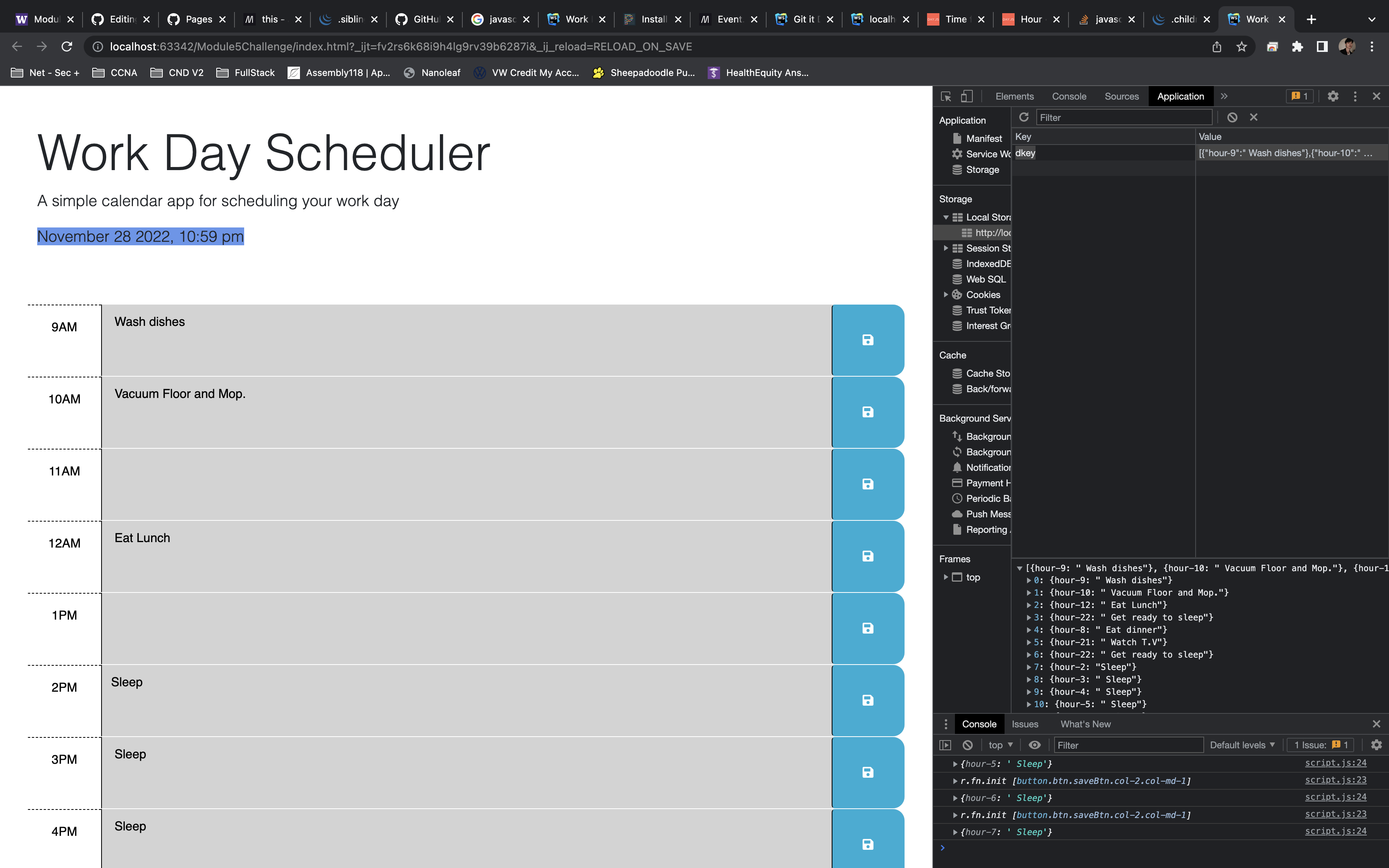Open DevTools settings gear
The height and width of the screenshot is (868, 1389).
(1333, 96)
